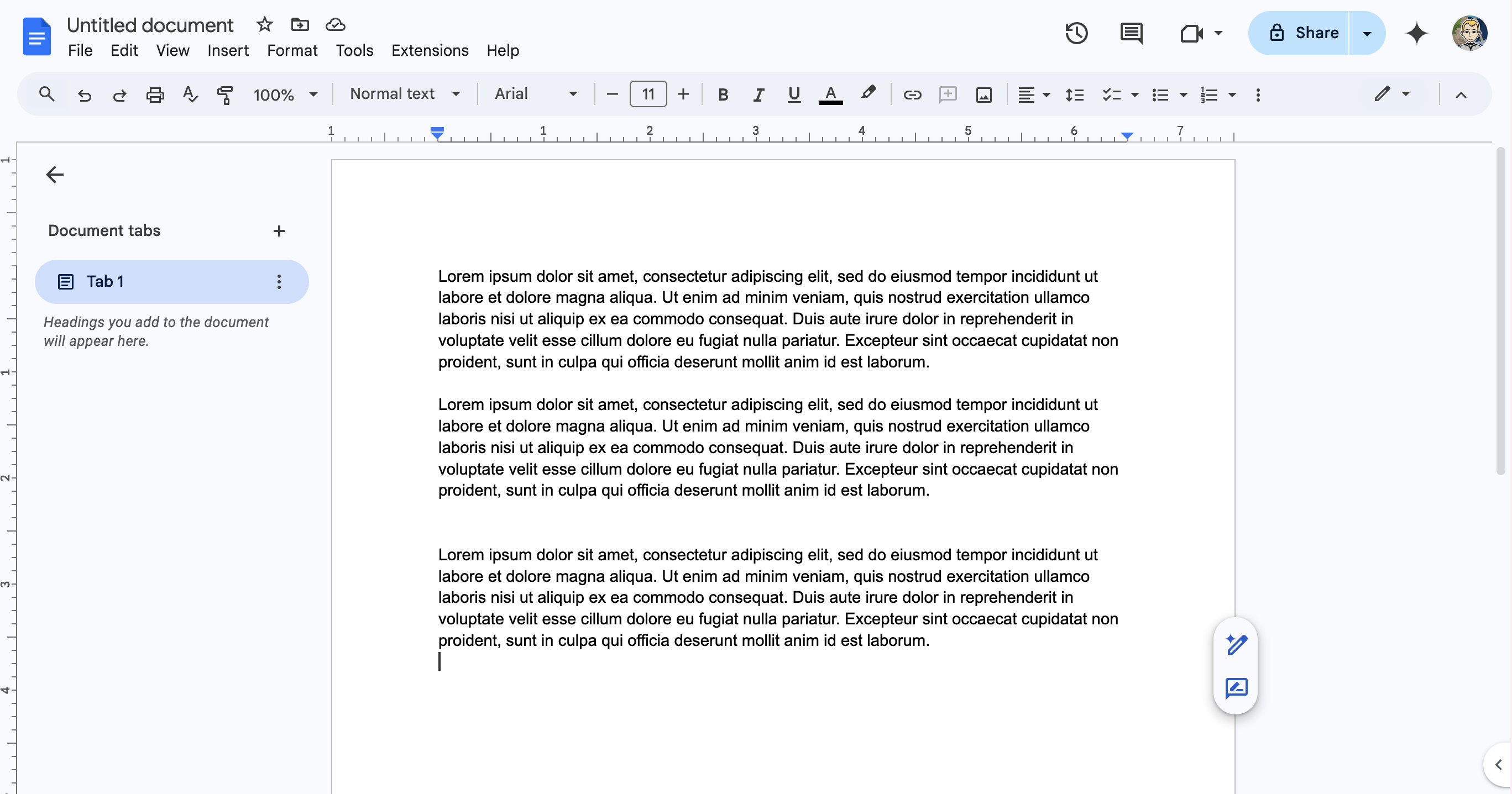Image resolution: width=1512 pixels, height=794 pixels.
Task: Activate the paint format tool
Action: click(225, 94)
